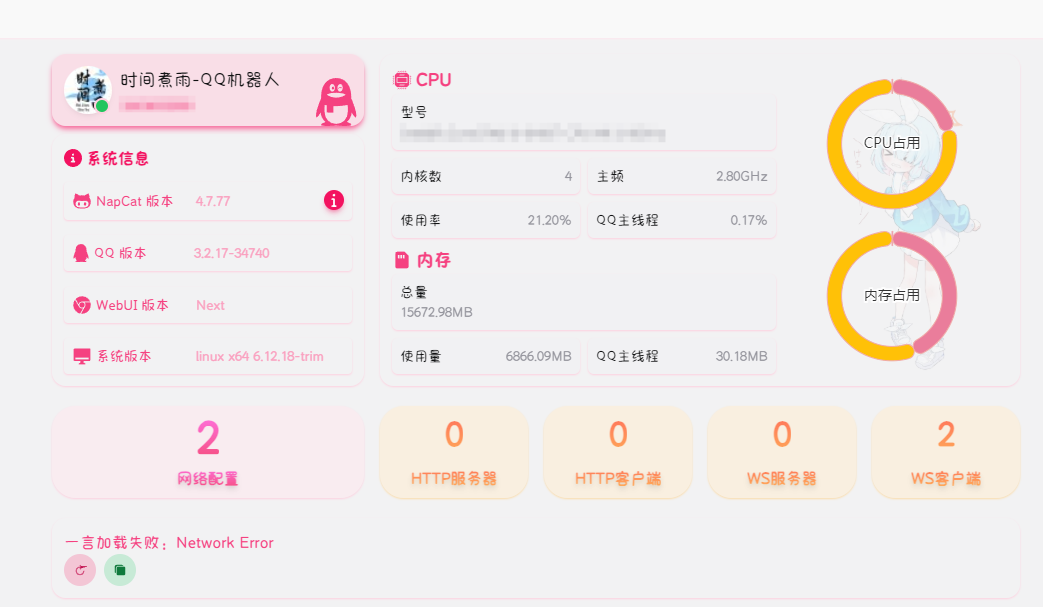The height and width of the screenshot is (607, 1043).
Task: Click the CPU chip icon
Action: [402, 80]
